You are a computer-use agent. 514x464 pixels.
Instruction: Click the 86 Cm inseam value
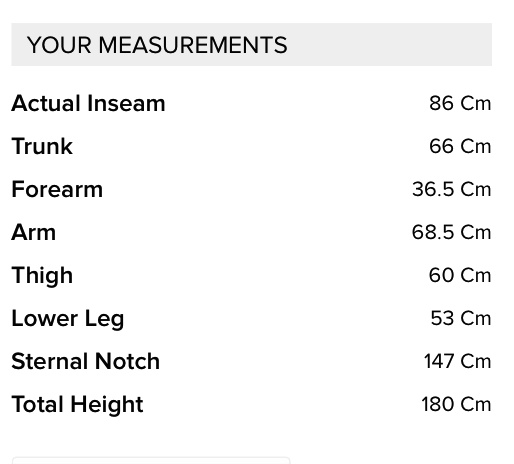tap(460, 103)
